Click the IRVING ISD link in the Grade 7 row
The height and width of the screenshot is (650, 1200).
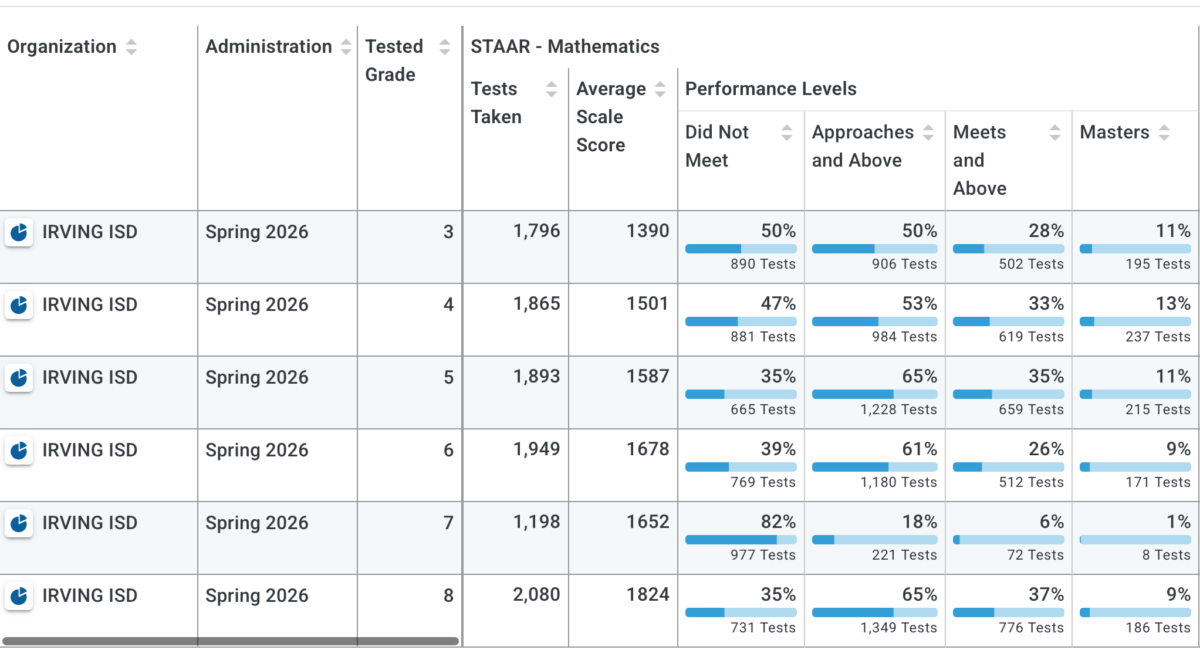(90, 523)
